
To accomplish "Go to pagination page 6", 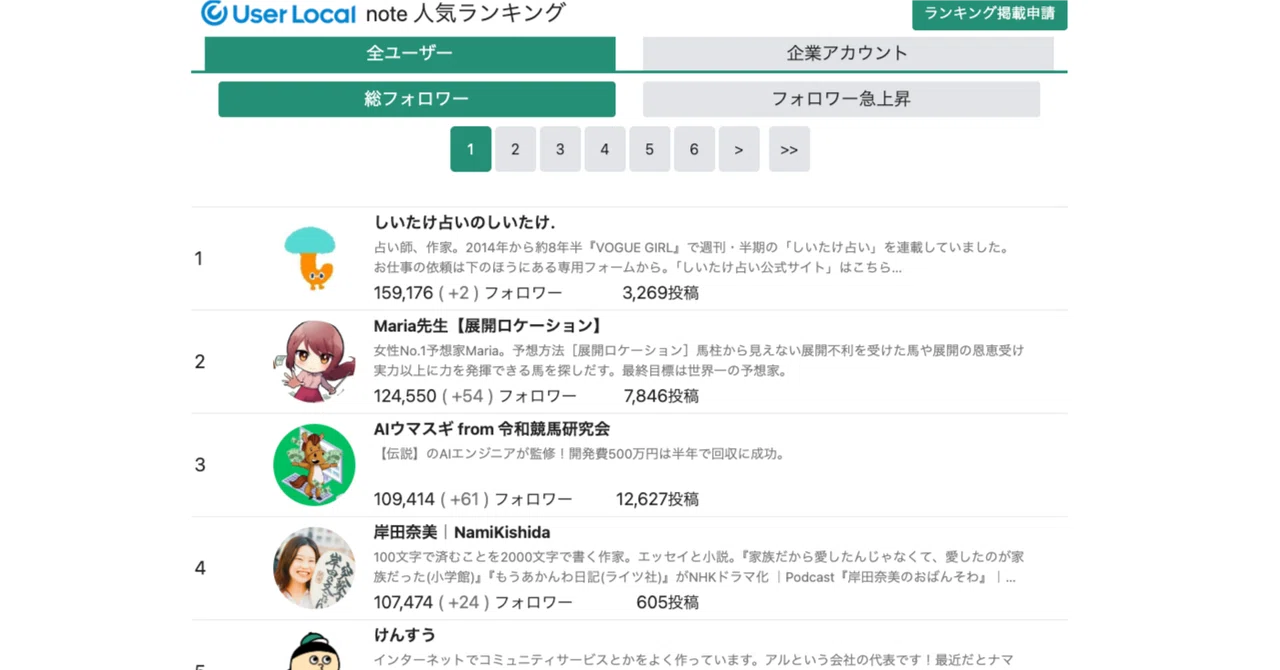I will pos(694,149).
